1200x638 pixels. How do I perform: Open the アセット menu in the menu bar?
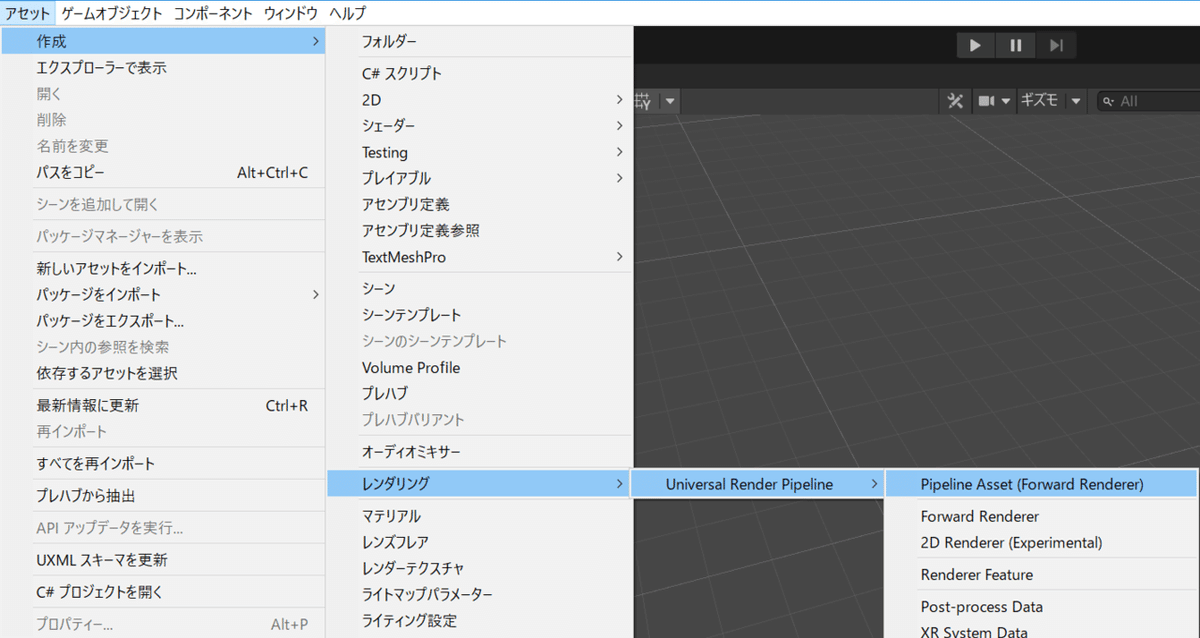(x=27, y=13)
